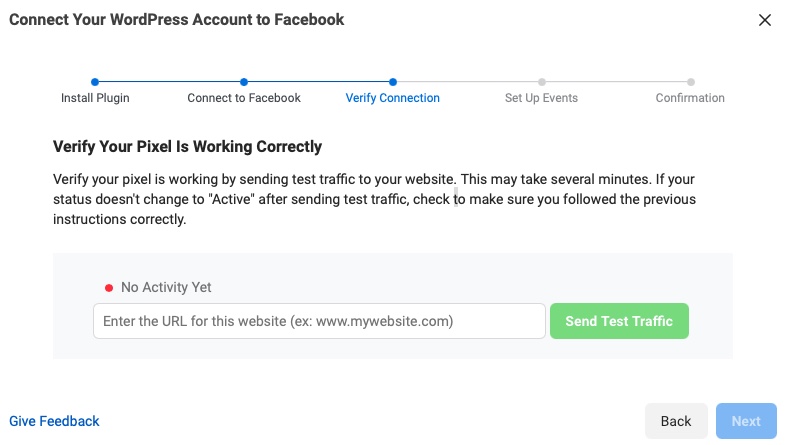The height and width of the screenshot is (445, 789).
Task: Click the Confirmation step dot
Action: pyautogui.click(x=690, y=82)
